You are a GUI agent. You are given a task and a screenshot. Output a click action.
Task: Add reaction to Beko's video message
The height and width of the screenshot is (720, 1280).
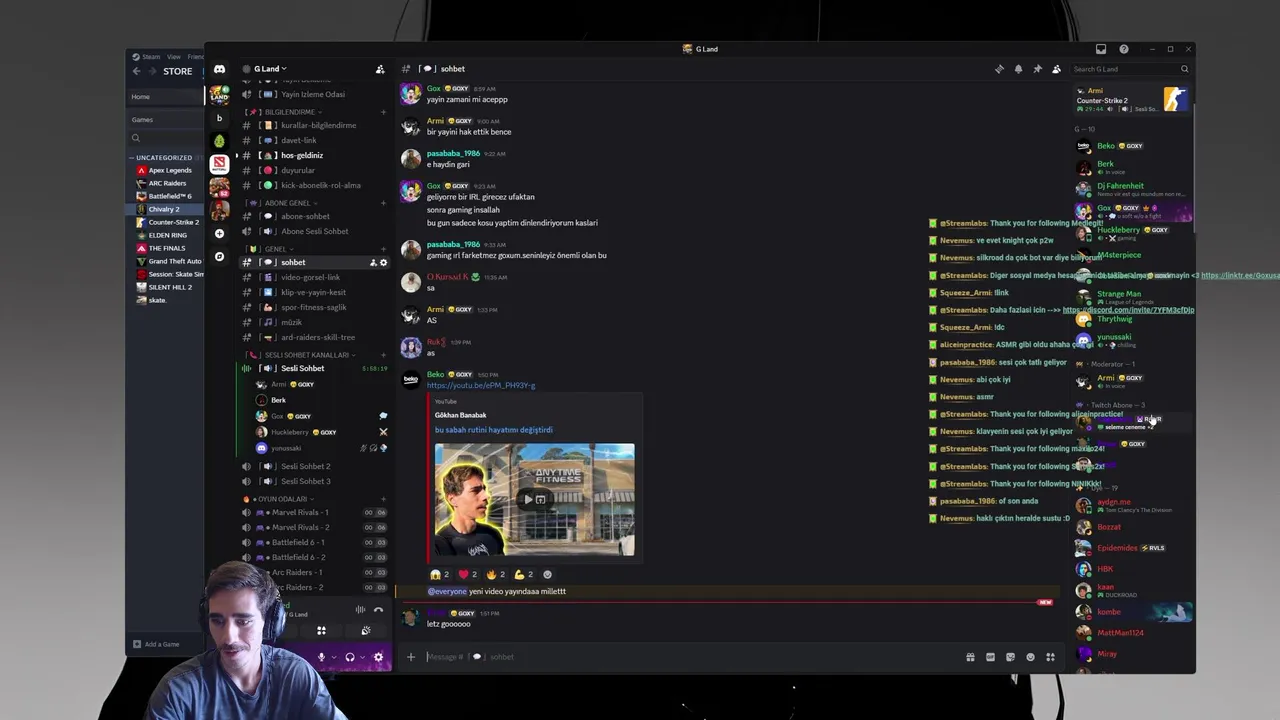(547, 574)
